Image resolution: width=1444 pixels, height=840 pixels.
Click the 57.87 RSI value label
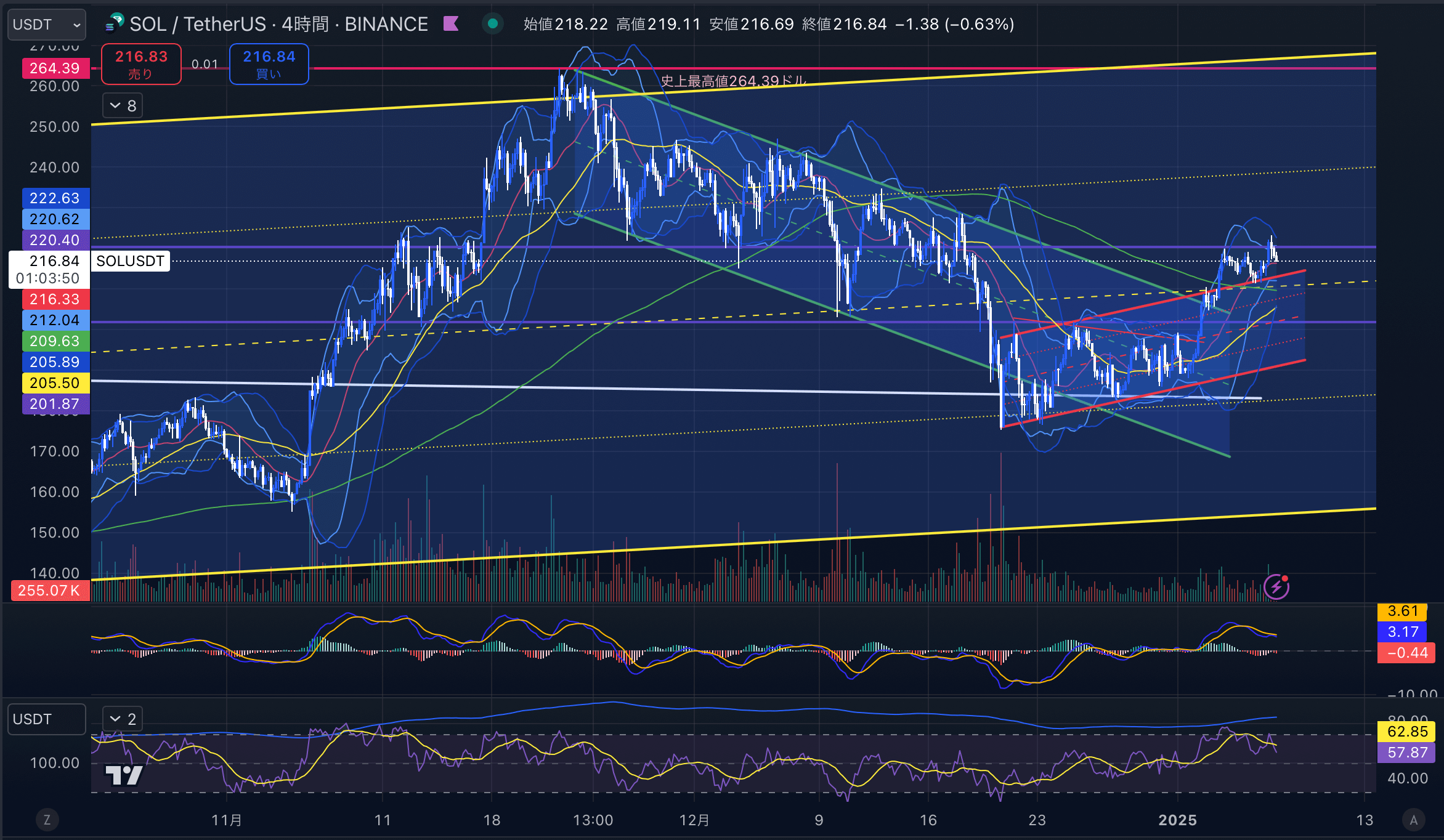pyautogui.click(x=1406, y=753)
